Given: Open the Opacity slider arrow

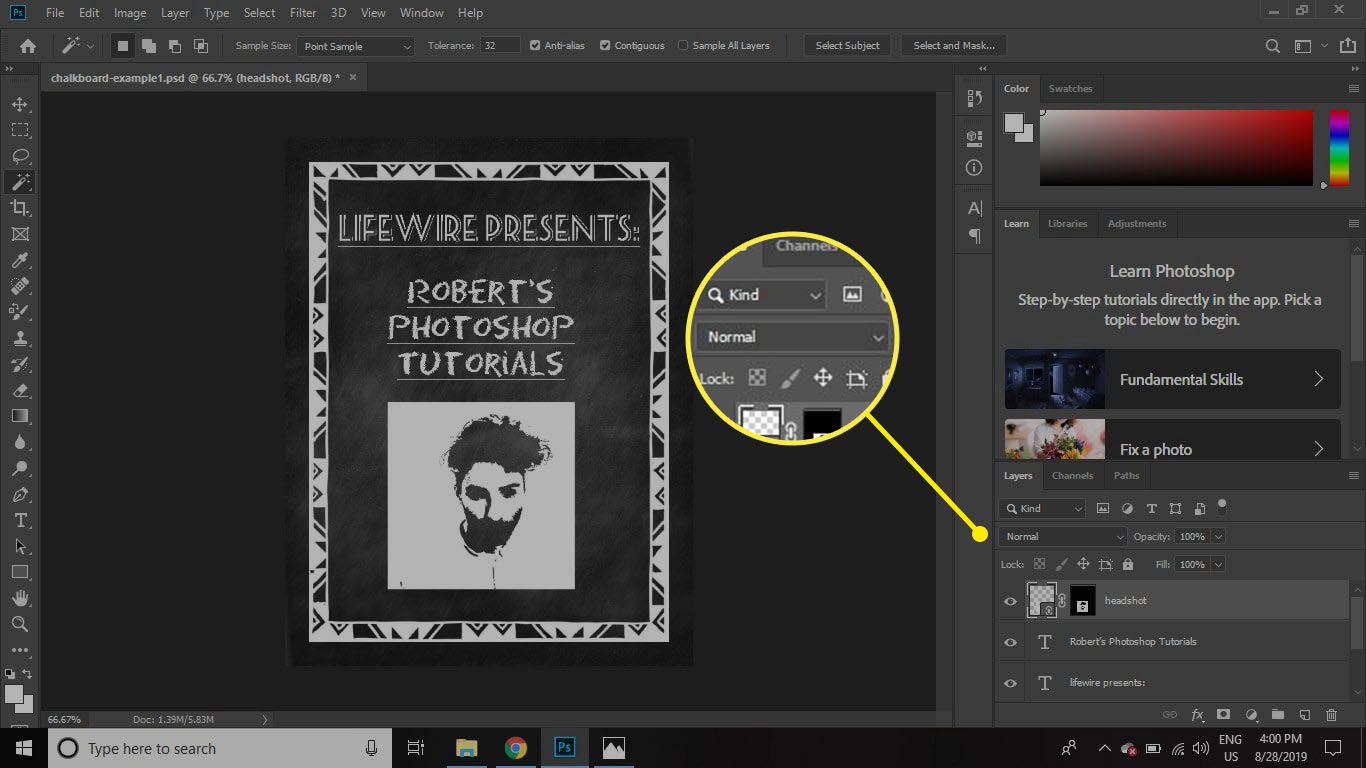Looking at the screenshot, I should click(x=1218, y=536).
